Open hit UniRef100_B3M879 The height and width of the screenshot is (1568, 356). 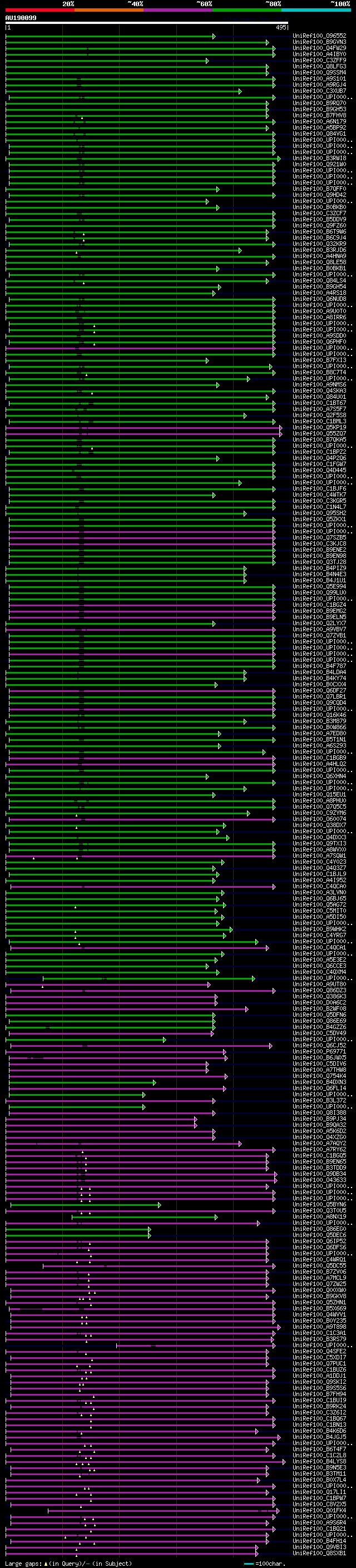click(x=319, y=721)
